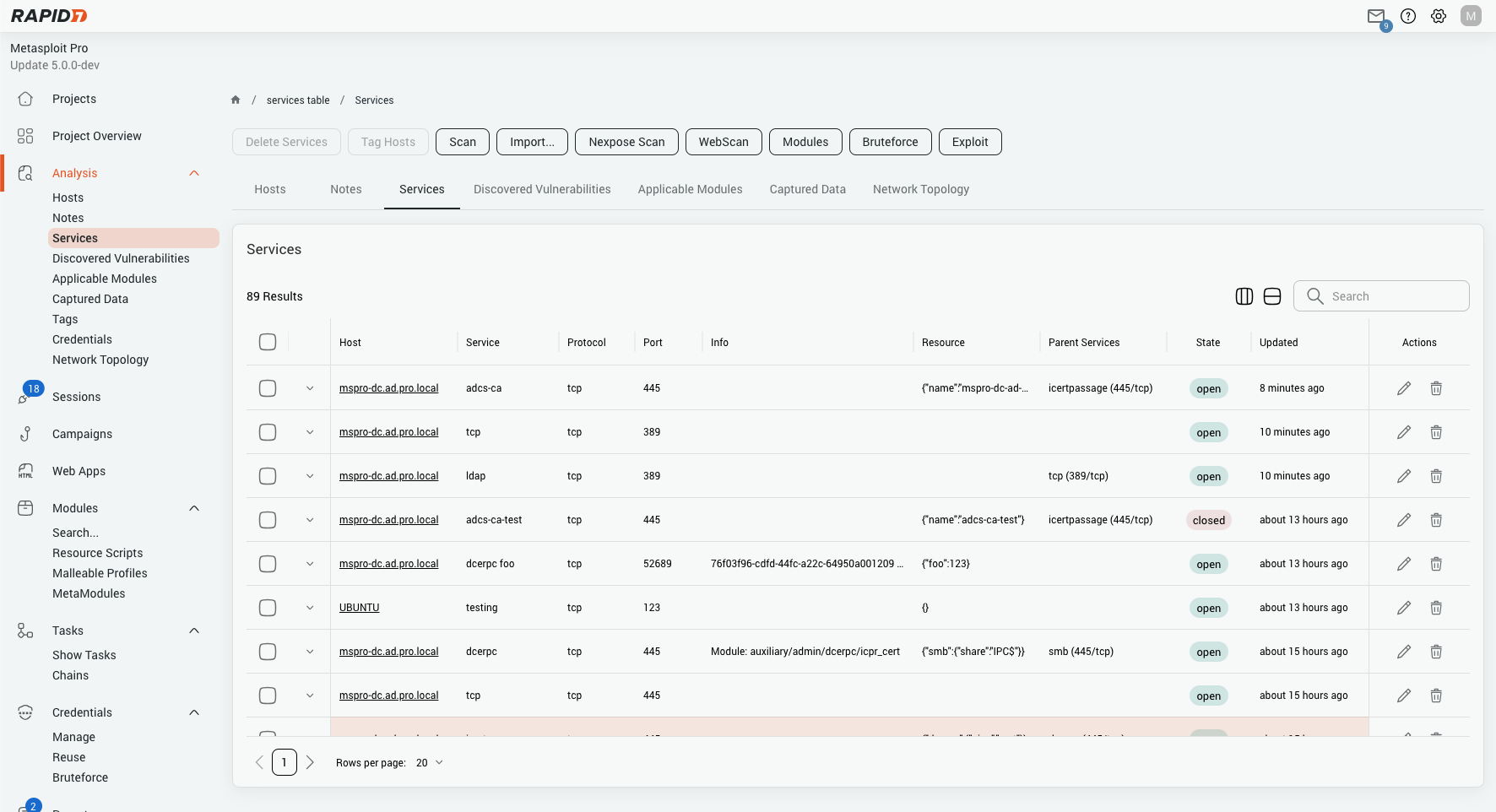Delete the ldap service row
1496x812 pixels.
pyautogui.click(x=1436, y=476)
